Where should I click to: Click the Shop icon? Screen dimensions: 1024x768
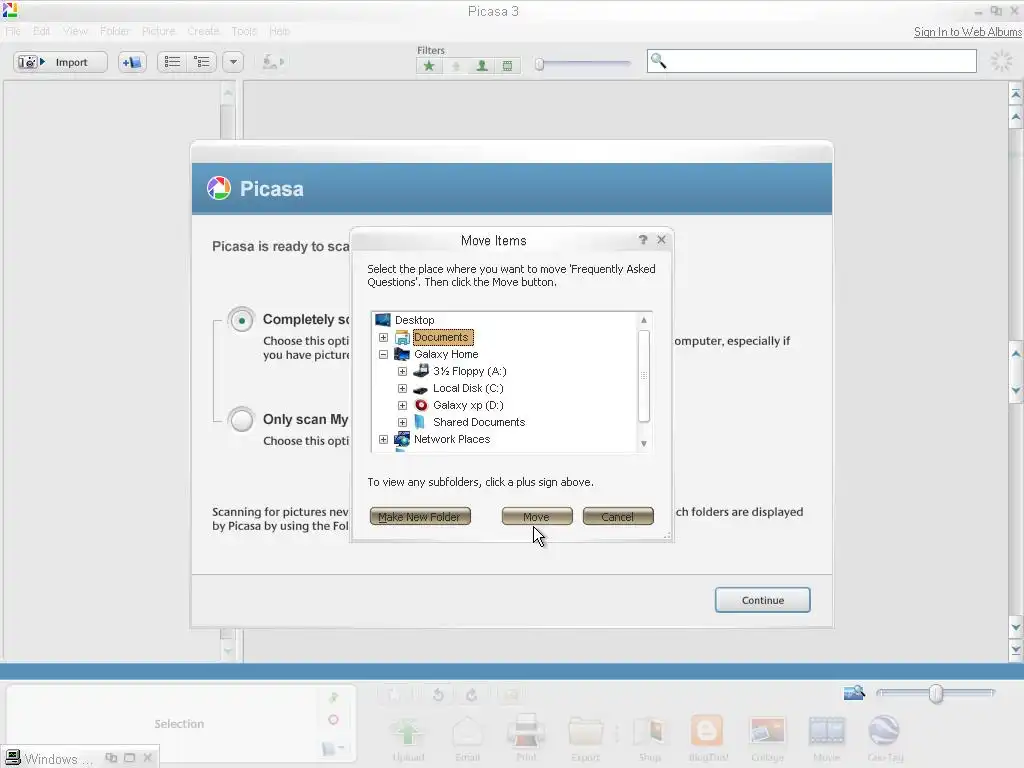(650, 731)
